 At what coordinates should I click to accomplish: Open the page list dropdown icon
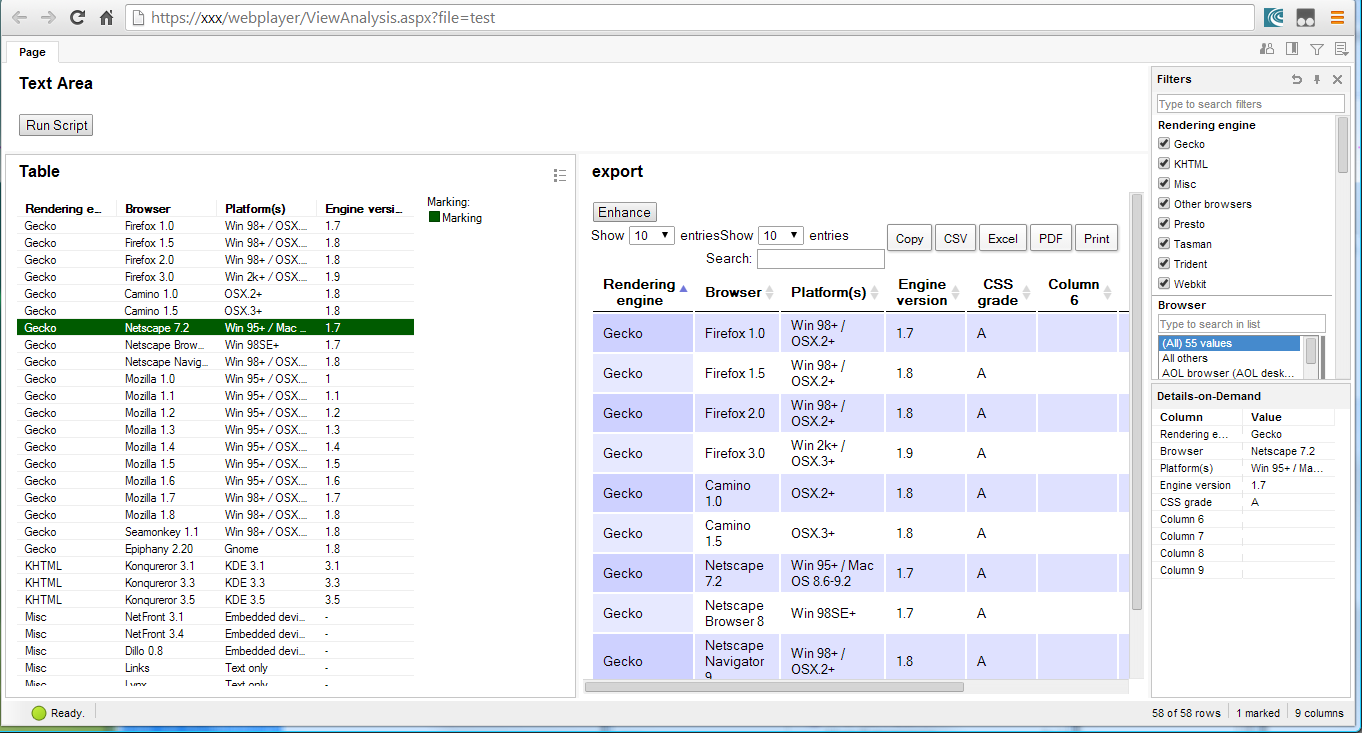[x=1342, y=48]
